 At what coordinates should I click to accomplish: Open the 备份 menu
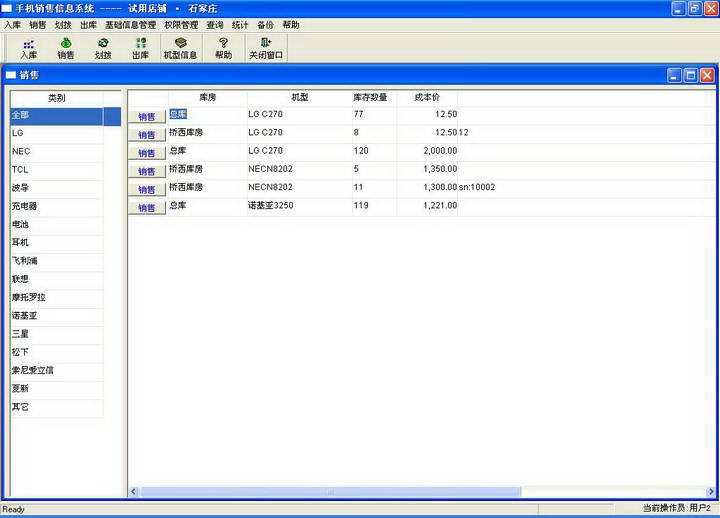(x=265, y=25)
